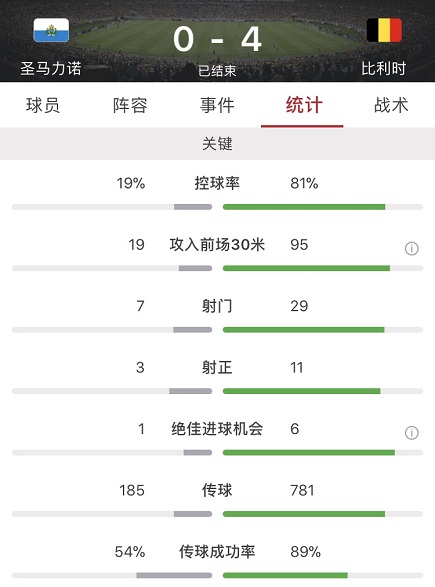The height and width of the screenshot is (587, 435).
Task: Tap the green 绝佳进球机会 bar
Action: pyautogui.click(x=309, y=453)
